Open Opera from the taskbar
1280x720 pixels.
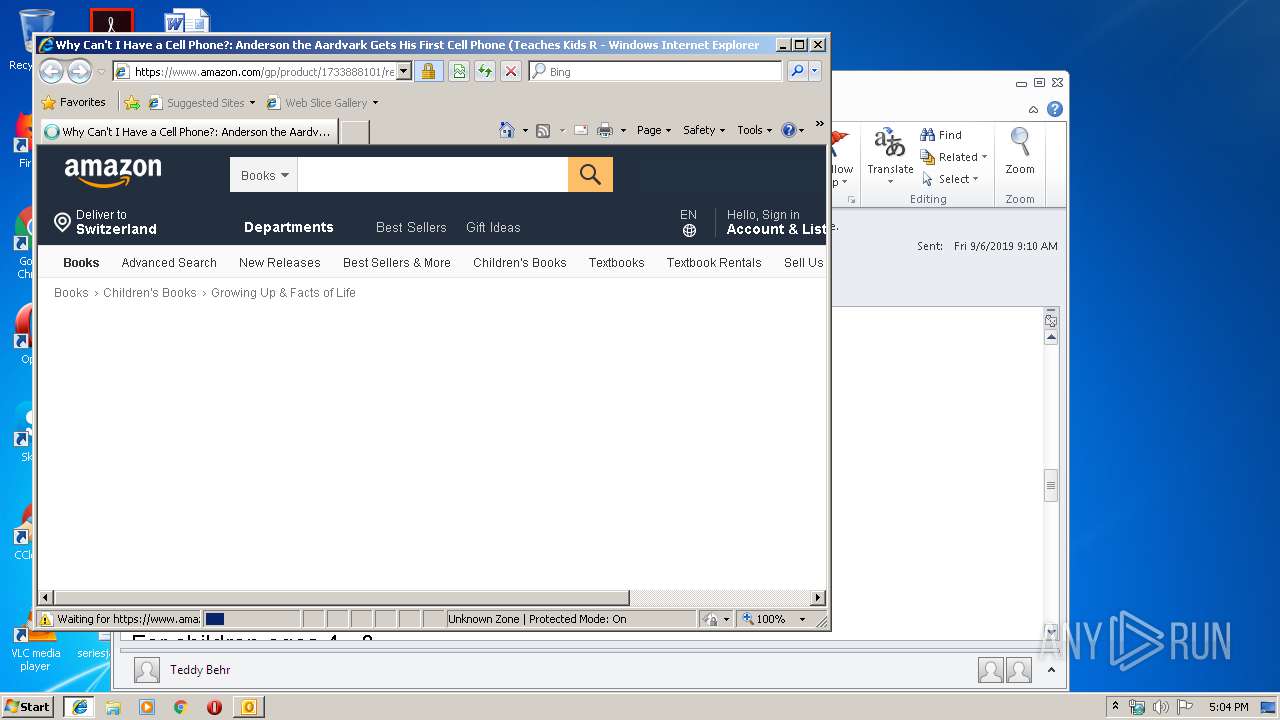tap(214, 707)
